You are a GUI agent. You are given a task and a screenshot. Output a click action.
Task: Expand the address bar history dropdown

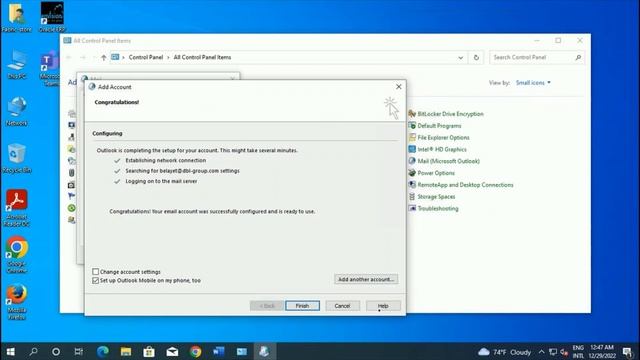click(460, 58)
